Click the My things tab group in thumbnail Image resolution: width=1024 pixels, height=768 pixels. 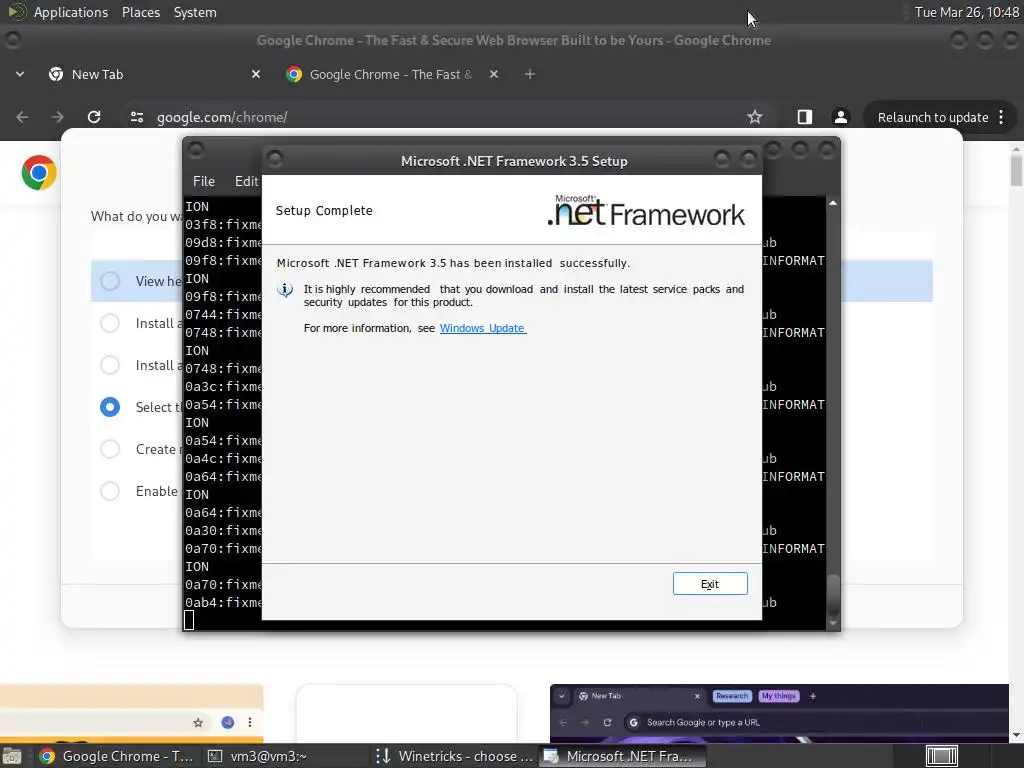click(x=779, y=696)
